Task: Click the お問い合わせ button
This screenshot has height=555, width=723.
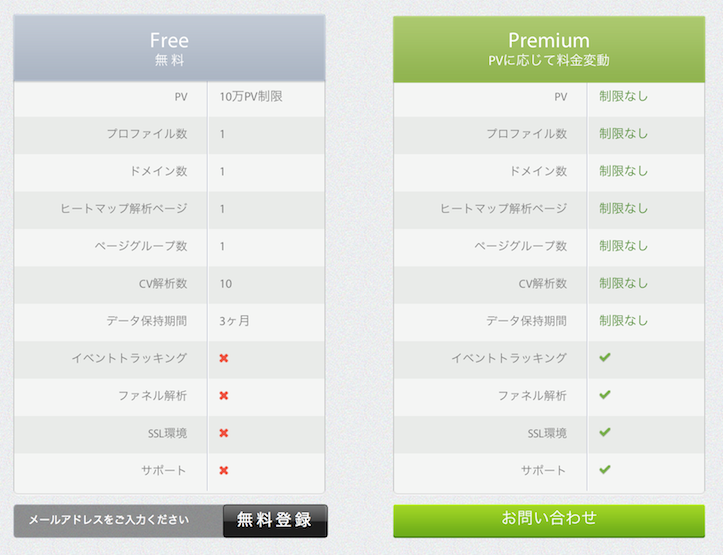Action: click(x=548, y=519)
